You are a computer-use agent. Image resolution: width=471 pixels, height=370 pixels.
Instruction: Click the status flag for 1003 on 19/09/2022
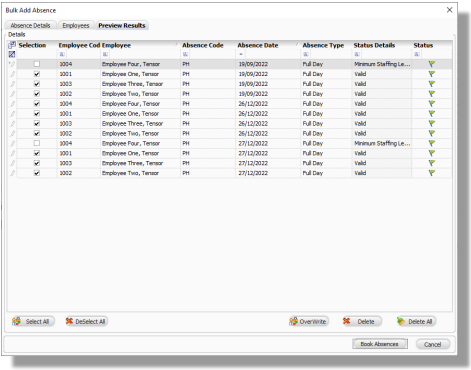pyautogui.click(x=432, y=84)
